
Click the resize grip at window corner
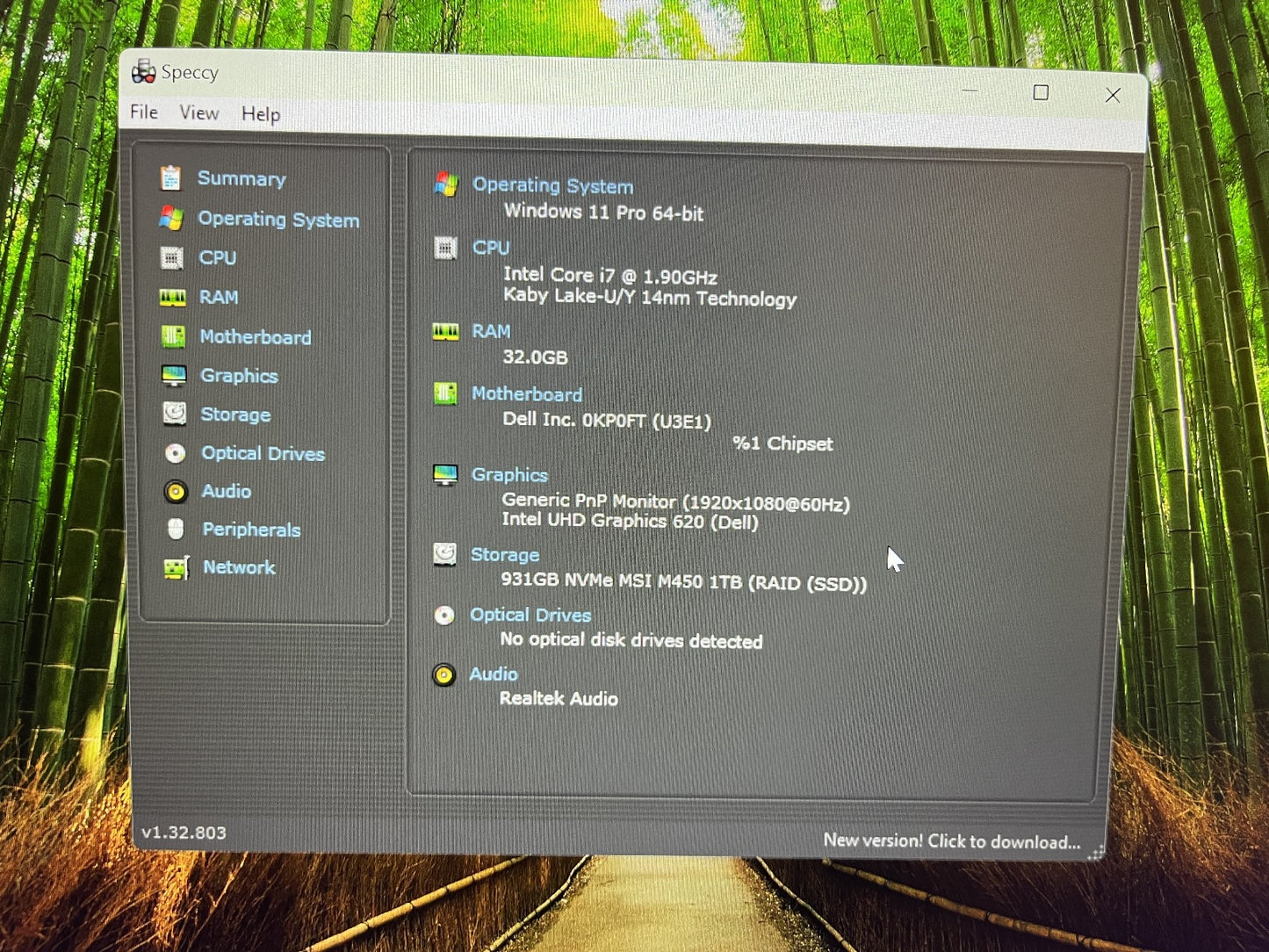1095,852
